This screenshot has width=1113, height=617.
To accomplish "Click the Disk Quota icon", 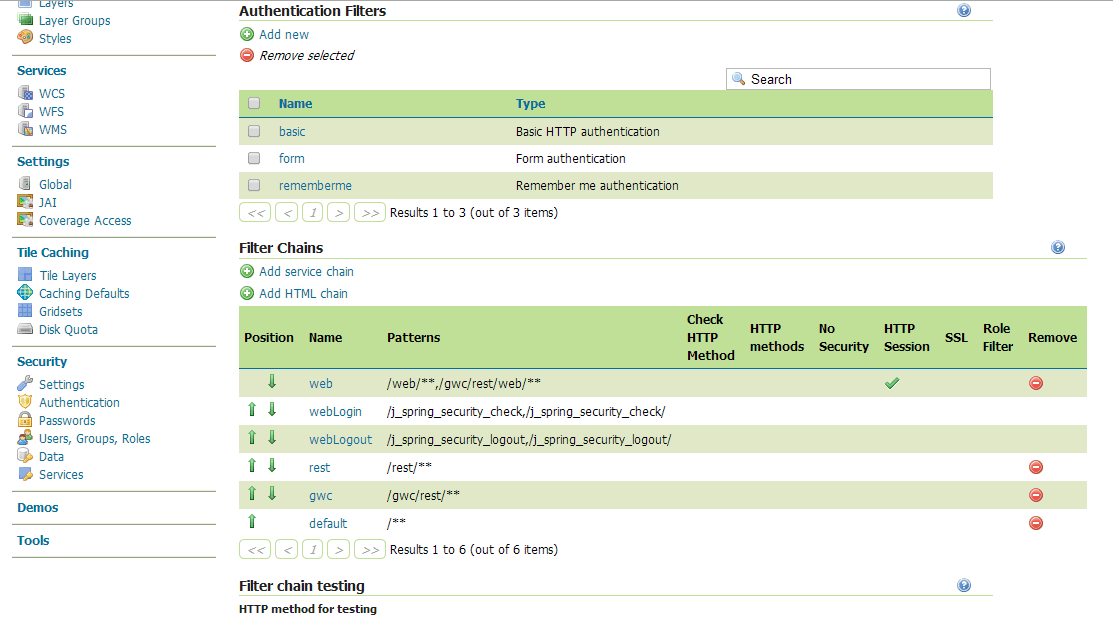I will [25, 329].
